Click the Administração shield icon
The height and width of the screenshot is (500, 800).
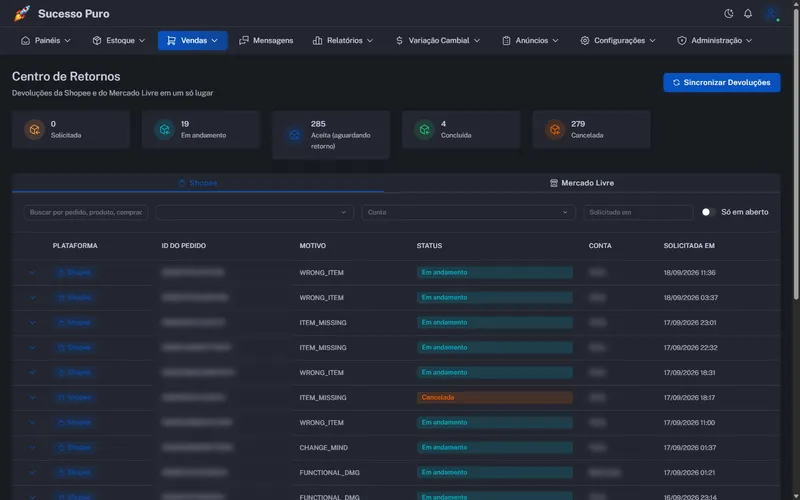(682, 40)
